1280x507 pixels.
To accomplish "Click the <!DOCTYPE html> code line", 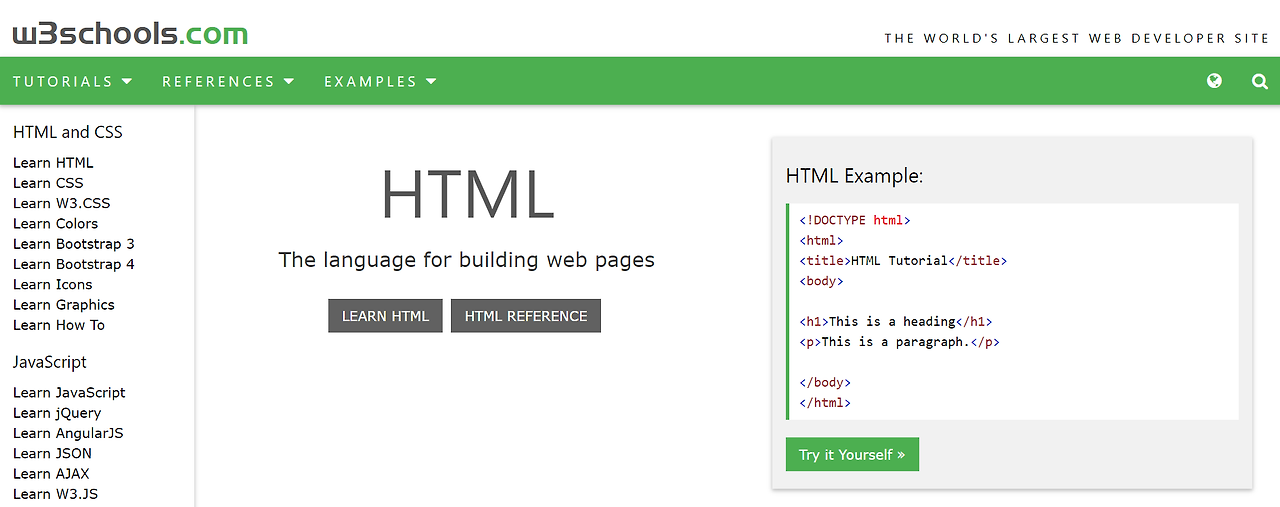I will pyautogui.click(x=855, y=220).
